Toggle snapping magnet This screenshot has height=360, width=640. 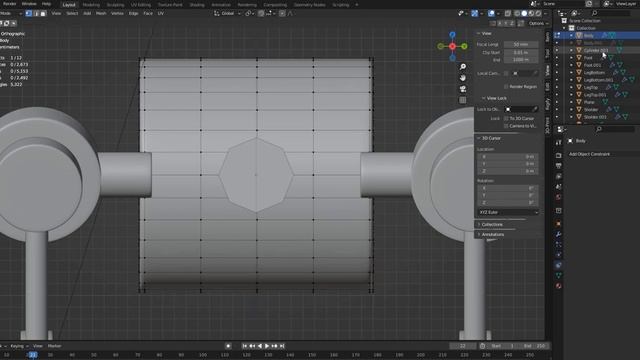tap(261, 13)
